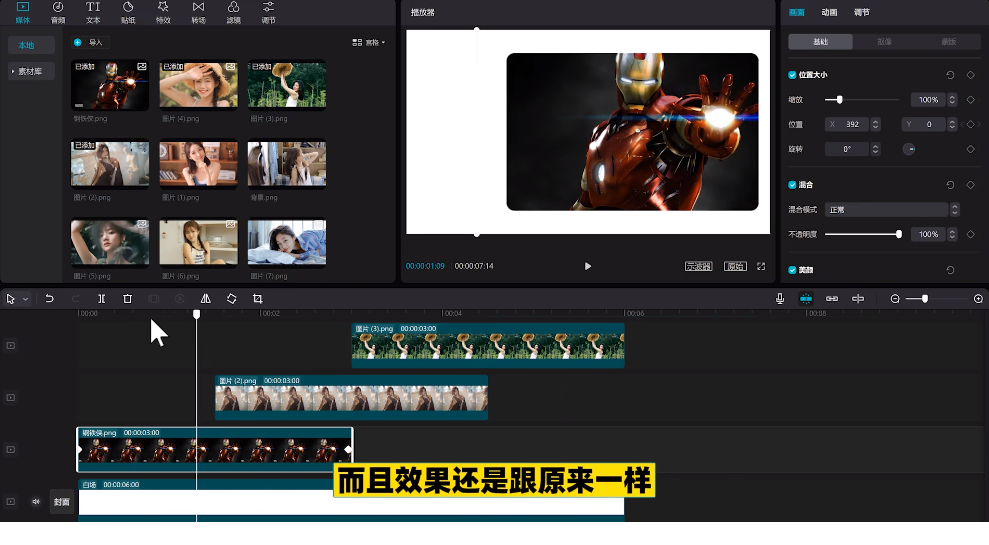989x545 pixels.
Task: Click the quality button left of 原始
Action: (x=698, y=266)
